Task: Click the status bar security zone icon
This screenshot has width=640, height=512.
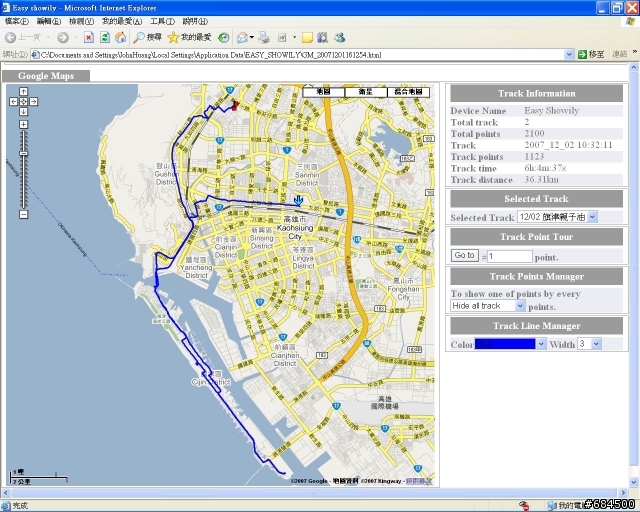Action: click(x=552, y=505)
